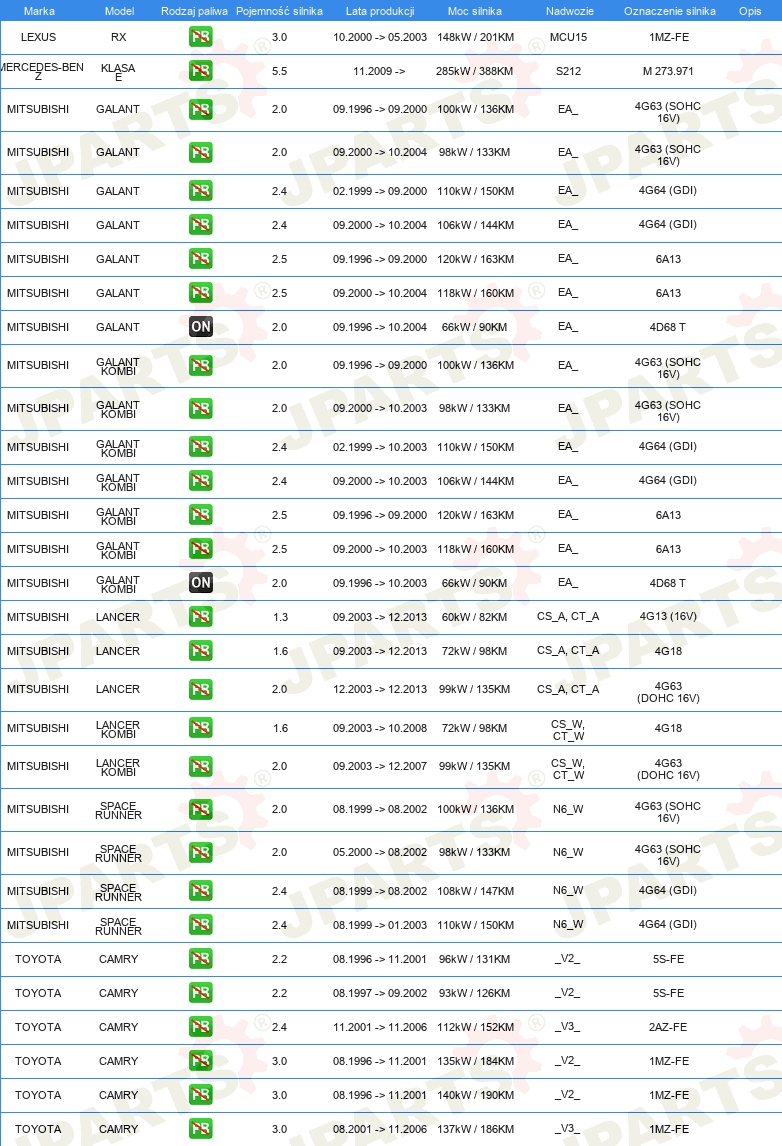Select the MERCEDES-BENZ brand cell
The width and height of the screenshot is (782, 1146).
click(40, 71)
